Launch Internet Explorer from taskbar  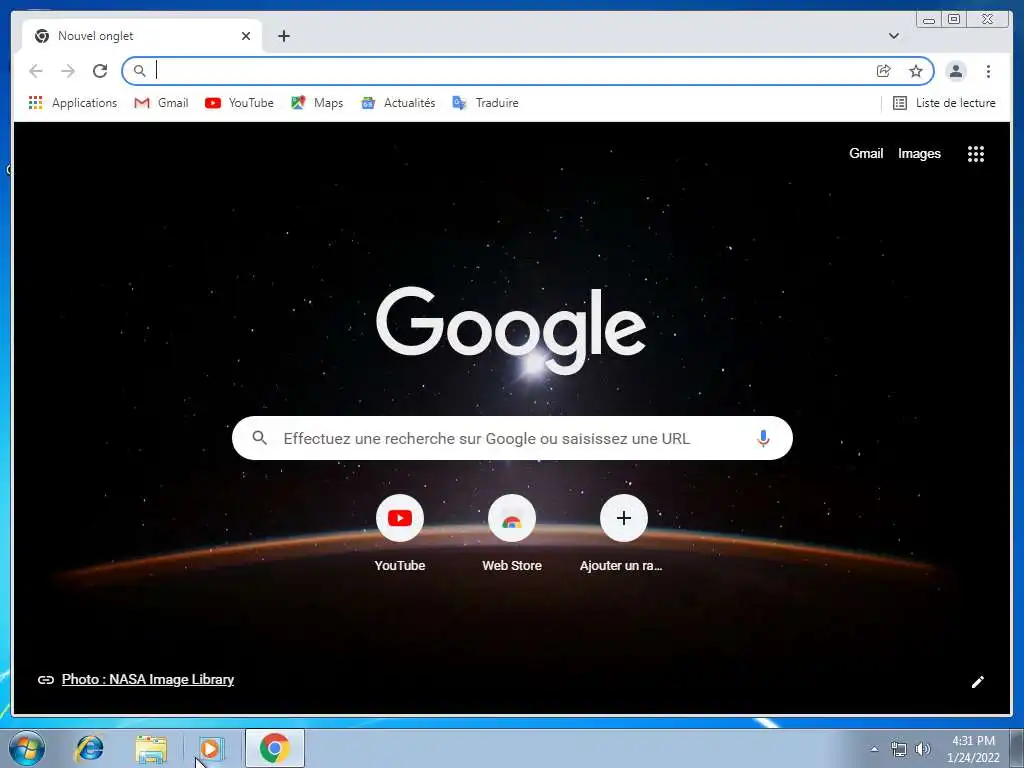(89, 748)
